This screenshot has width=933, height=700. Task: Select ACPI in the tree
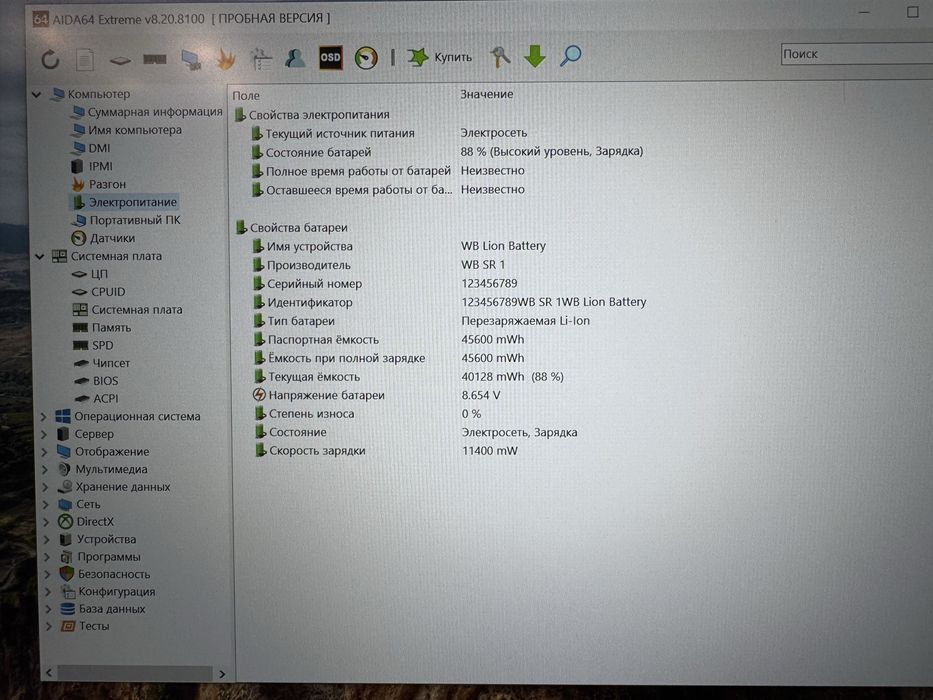pyautogui.click(x=96, y=398)
